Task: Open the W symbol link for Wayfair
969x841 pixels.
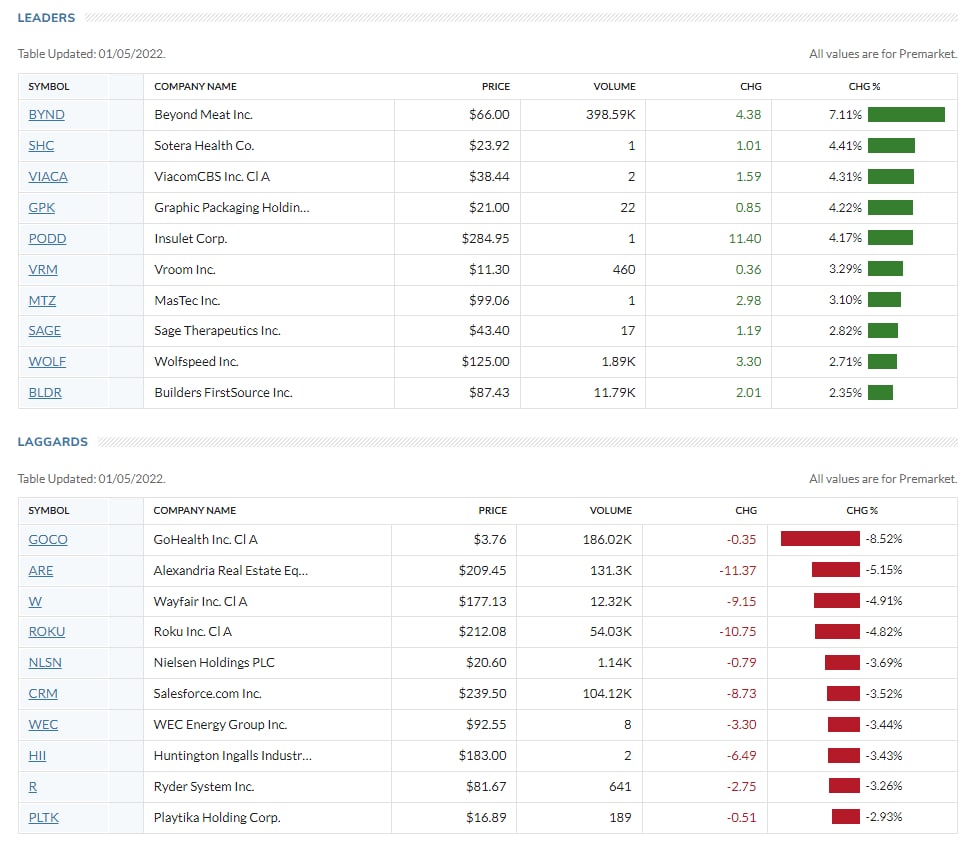Action: tap(35, 601)
